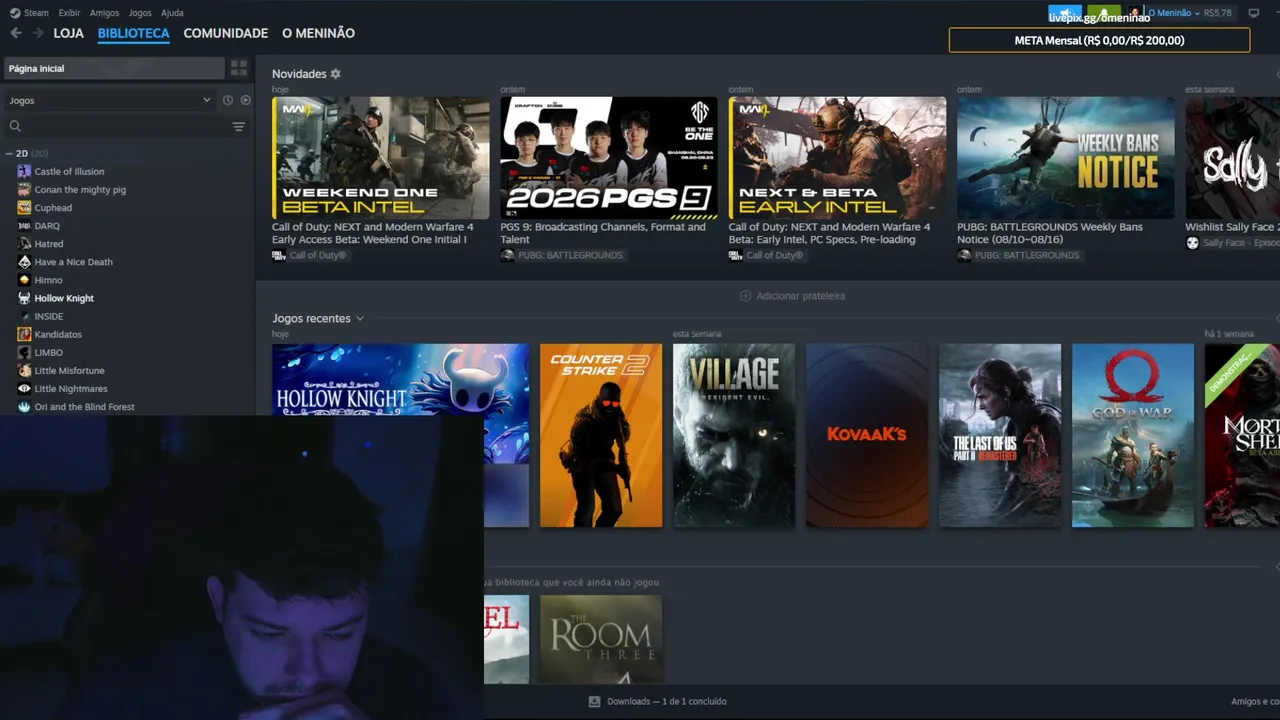The height and width of the screenshot is (720, 1280).
Task: Collapse the 2D category
Action: pos(9,154)
